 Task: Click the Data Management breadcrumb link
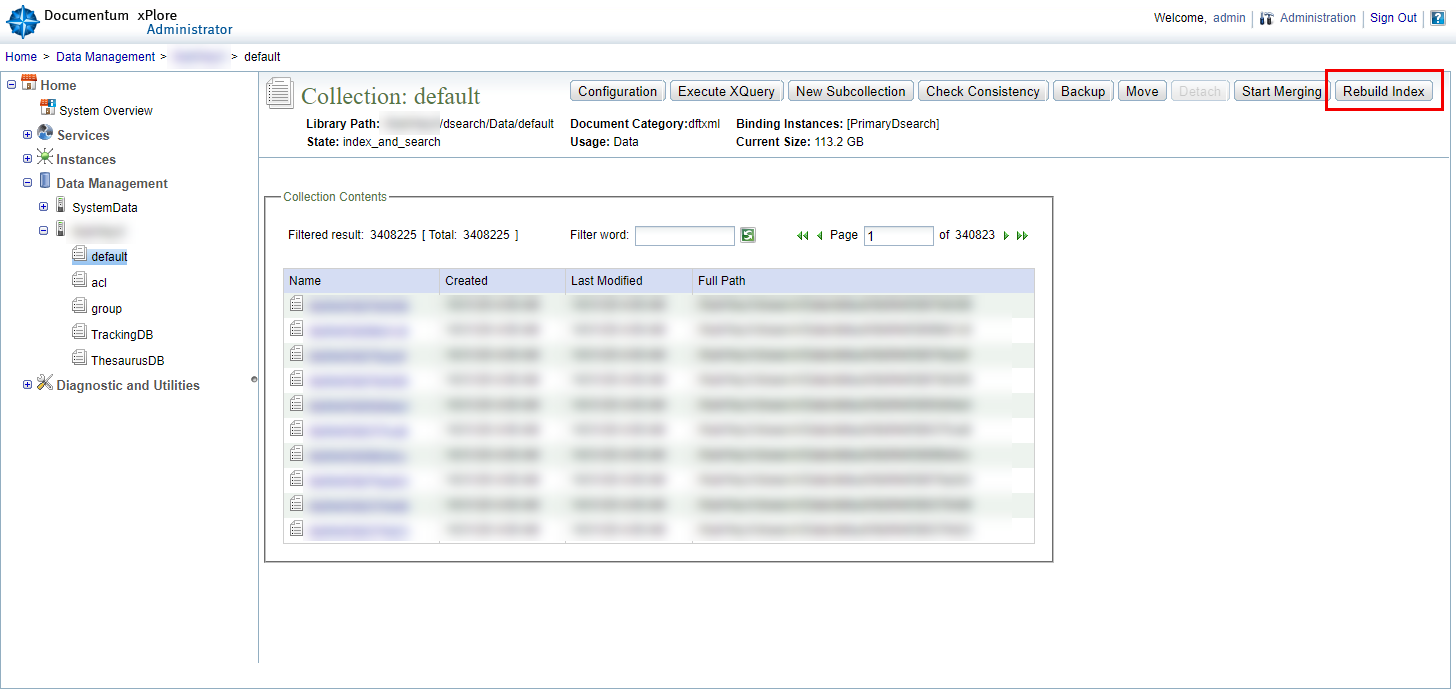(106, 57)
